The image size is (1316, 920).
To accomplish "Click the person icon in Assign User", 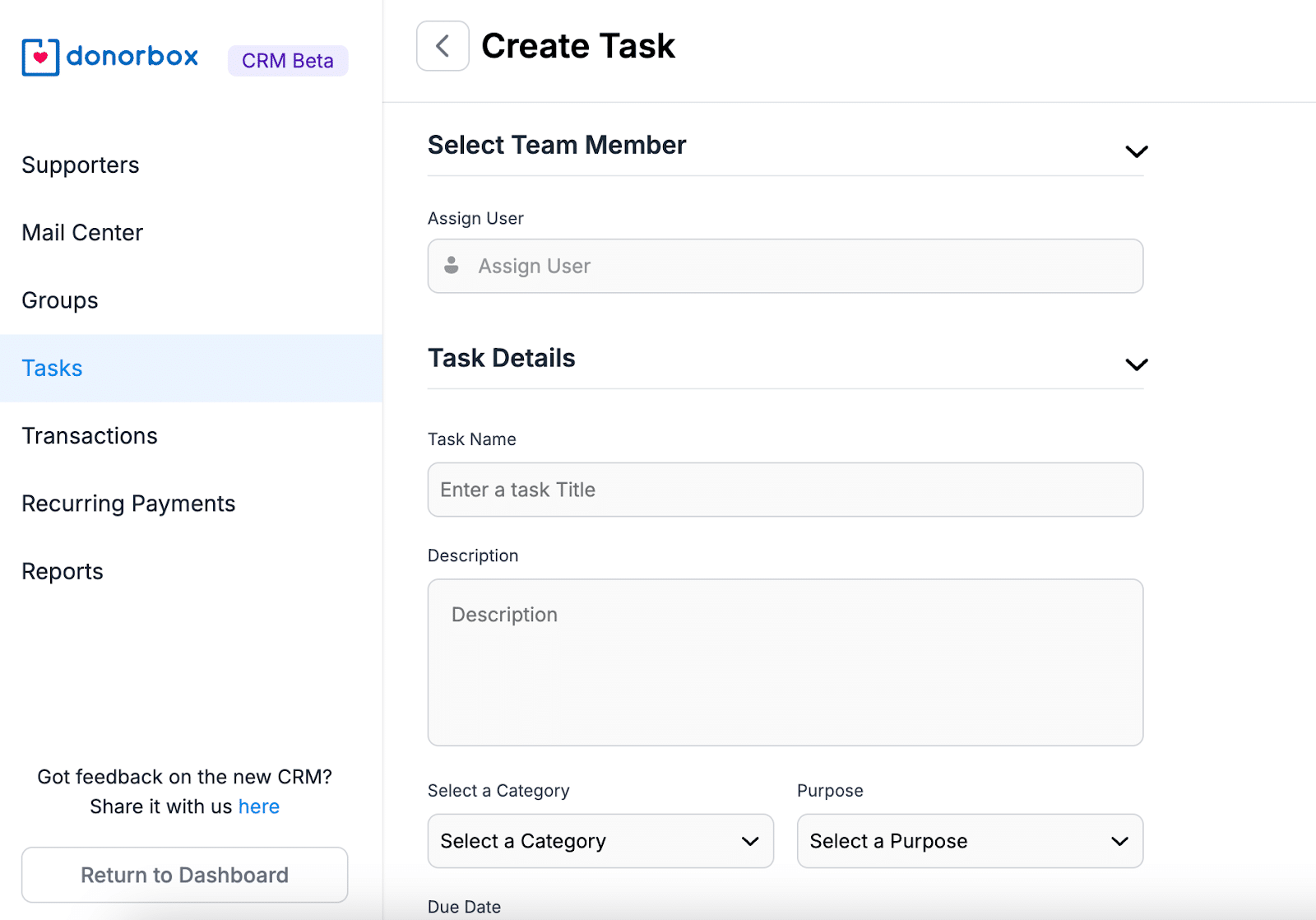I will tap(452, 266).
